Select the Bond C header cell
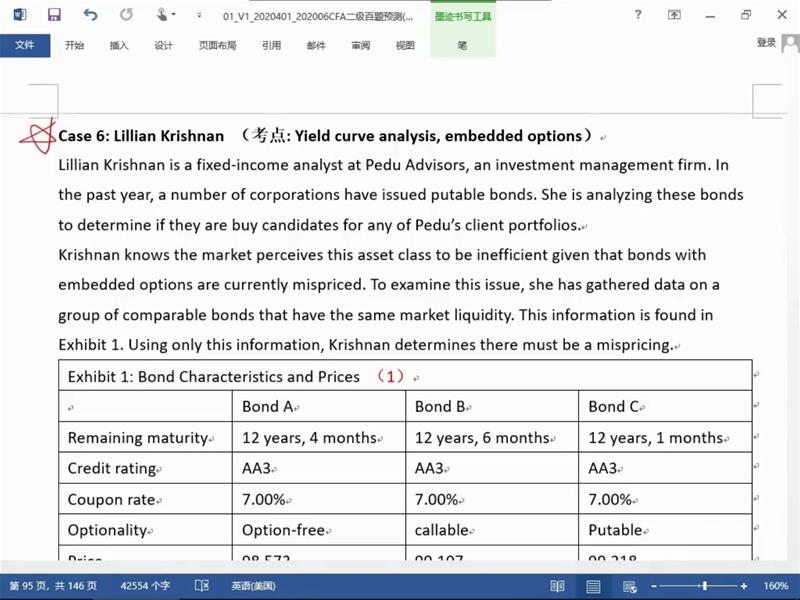The image size is (800, 600). pyautogui.click(x=665, y=406)
